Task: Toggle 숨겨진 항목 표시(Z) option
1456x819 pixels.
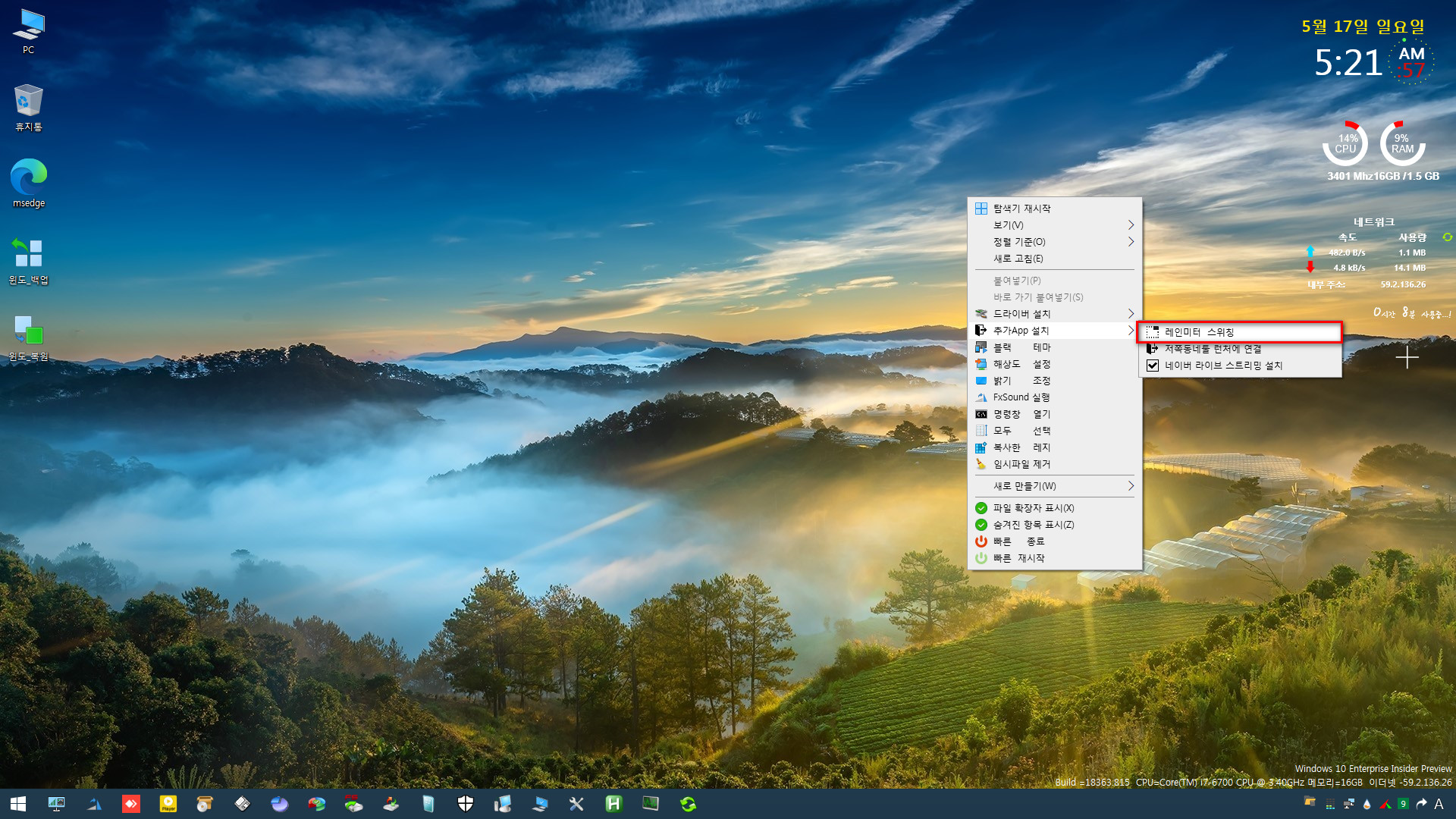Action: [x=1054, y=525]
